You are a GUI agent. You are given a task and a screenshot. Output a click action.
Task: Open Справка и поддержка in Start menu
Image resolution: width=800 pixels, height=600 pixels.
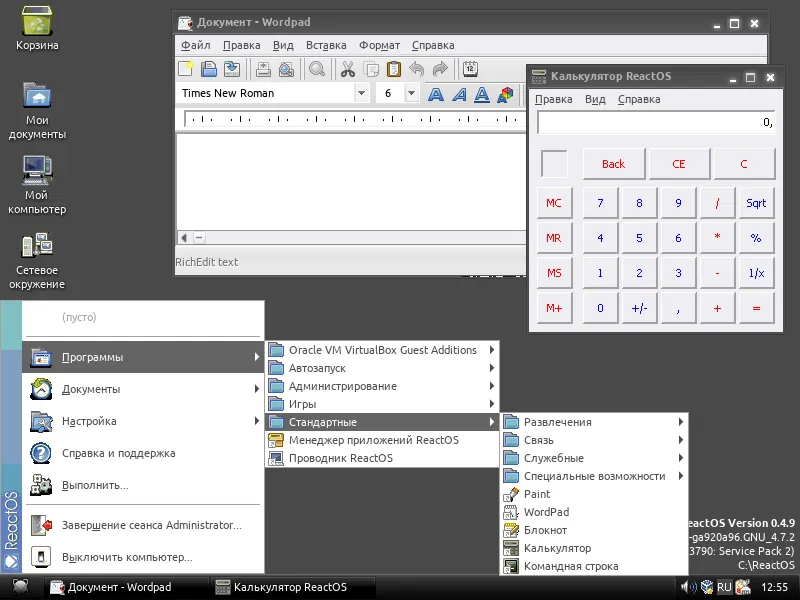143,453
